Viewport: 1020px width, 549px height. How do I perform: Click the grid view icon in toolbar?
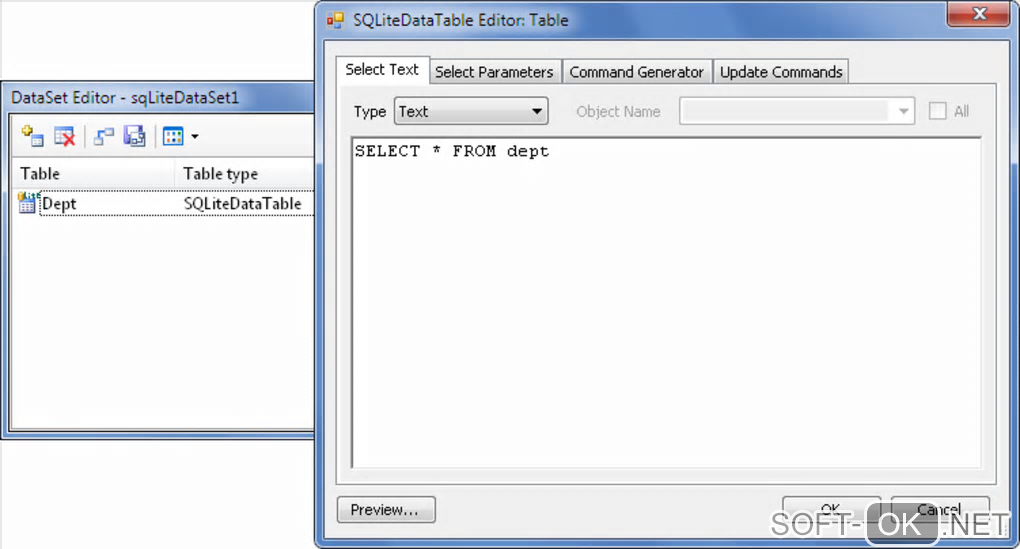173,137
